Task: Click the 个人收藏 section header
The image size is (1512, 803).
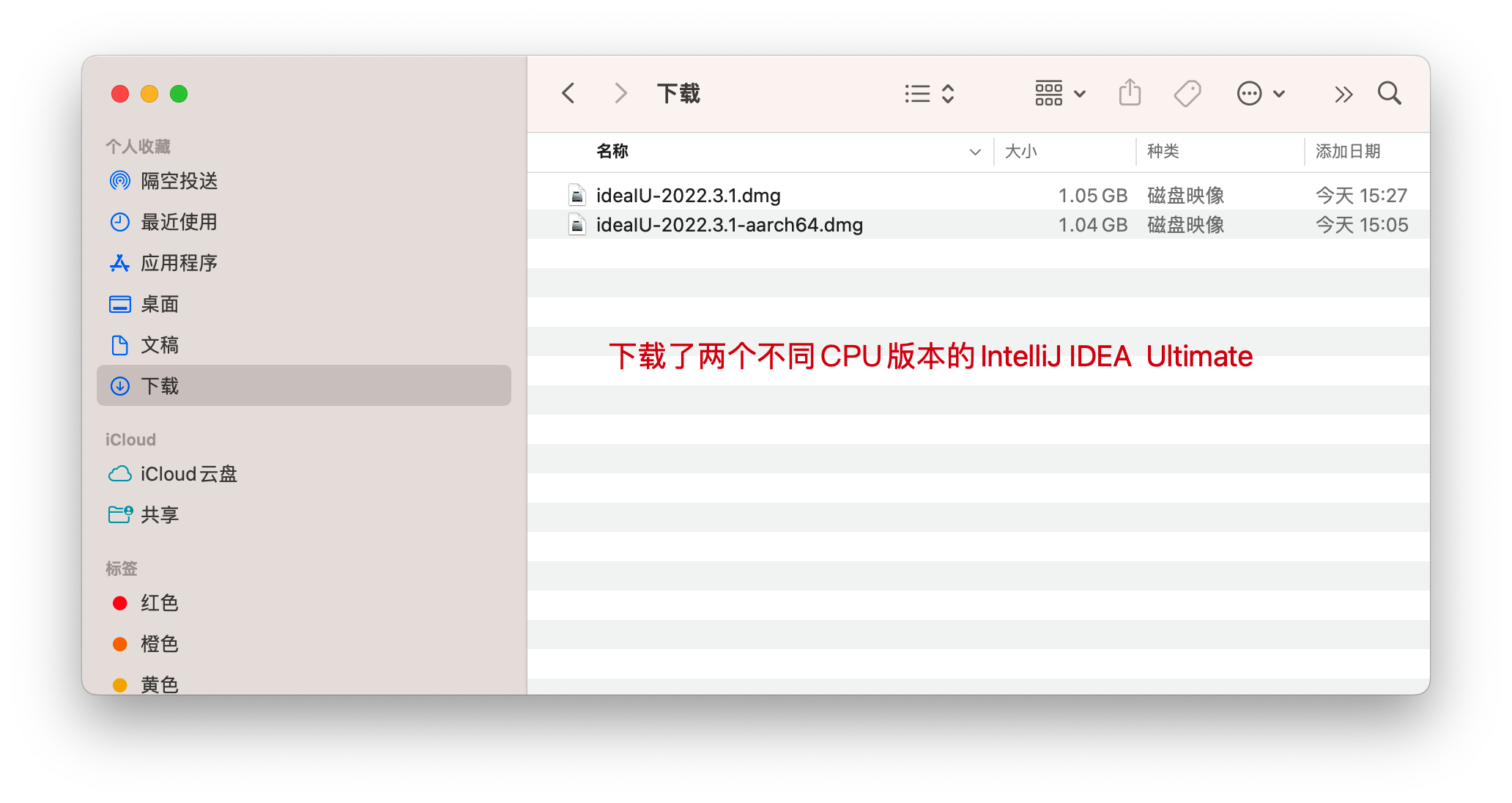Action: [138, 147]
